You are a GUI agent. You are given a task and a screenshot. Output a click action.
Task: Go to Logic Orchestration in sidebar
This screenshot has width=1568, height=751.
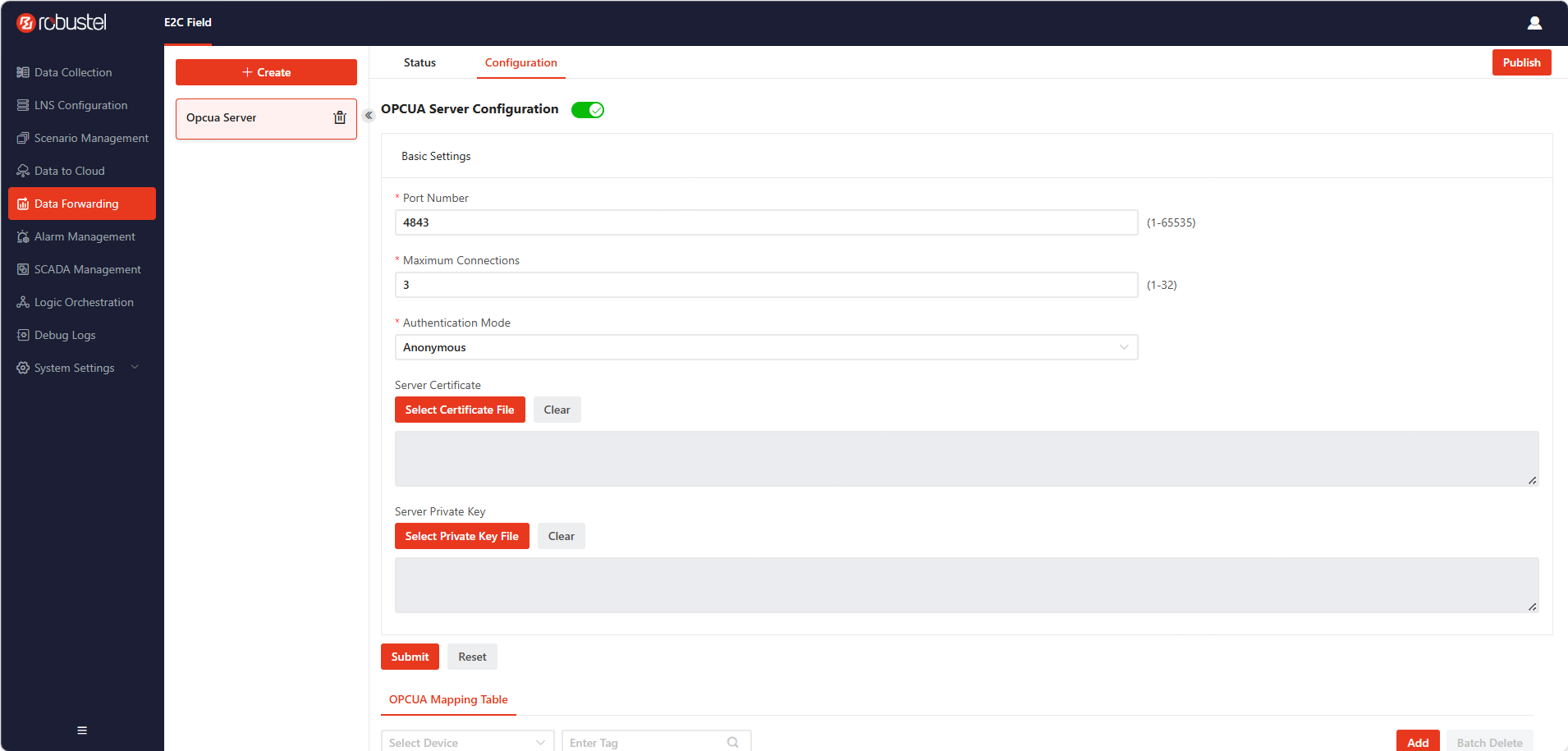tap(82, 302)
